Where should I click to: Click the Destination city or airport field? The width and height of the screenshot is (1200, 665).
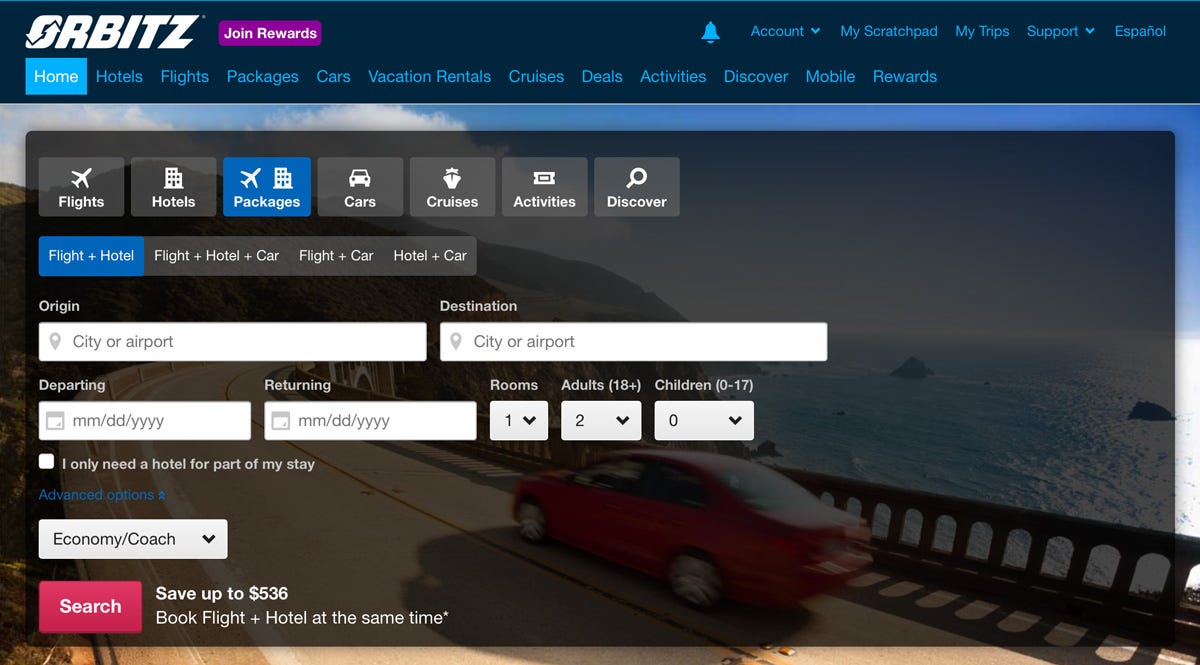(x=633, y=342)
